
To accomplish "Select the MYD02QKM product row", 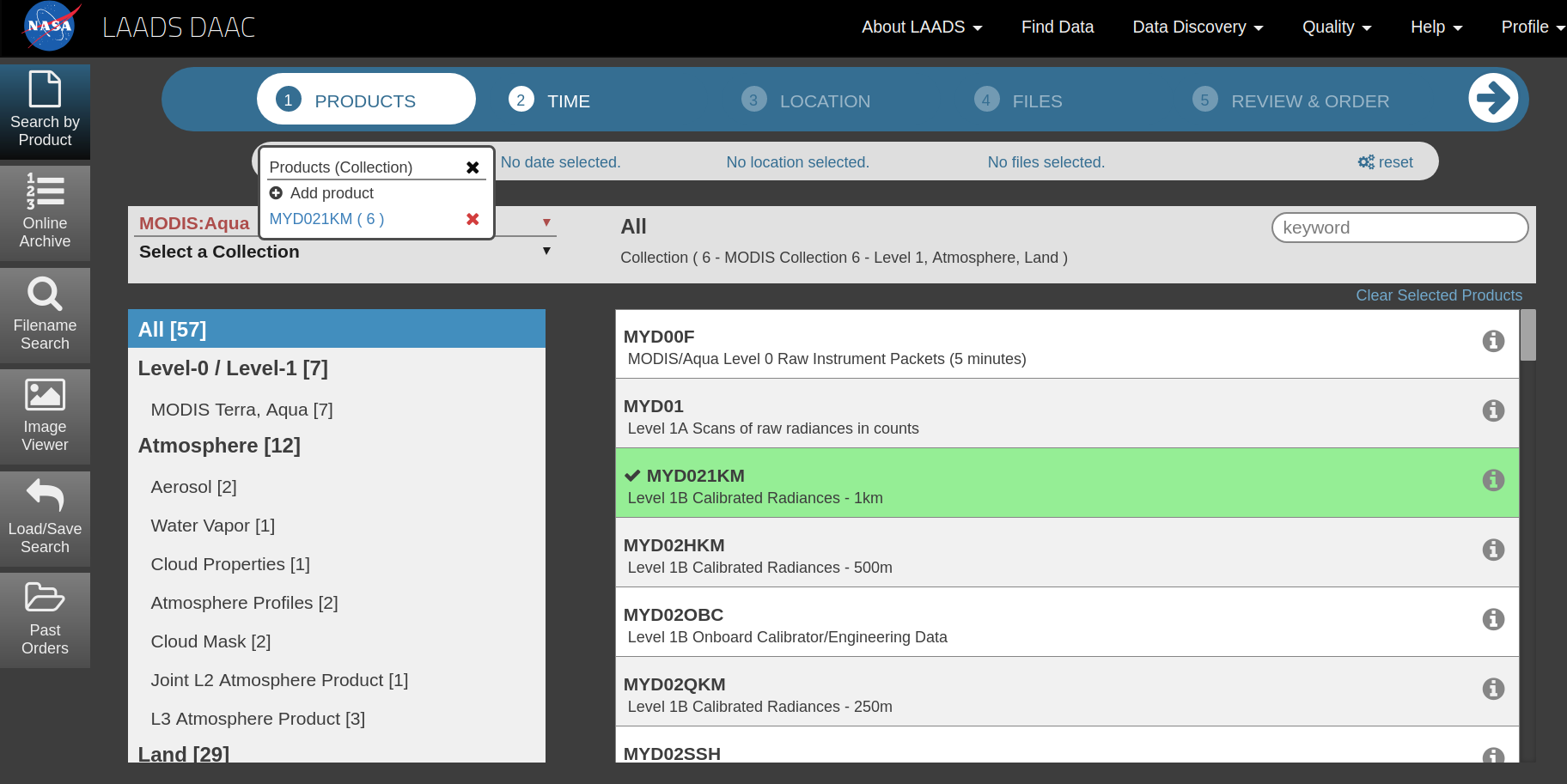I will [1067, 692].
